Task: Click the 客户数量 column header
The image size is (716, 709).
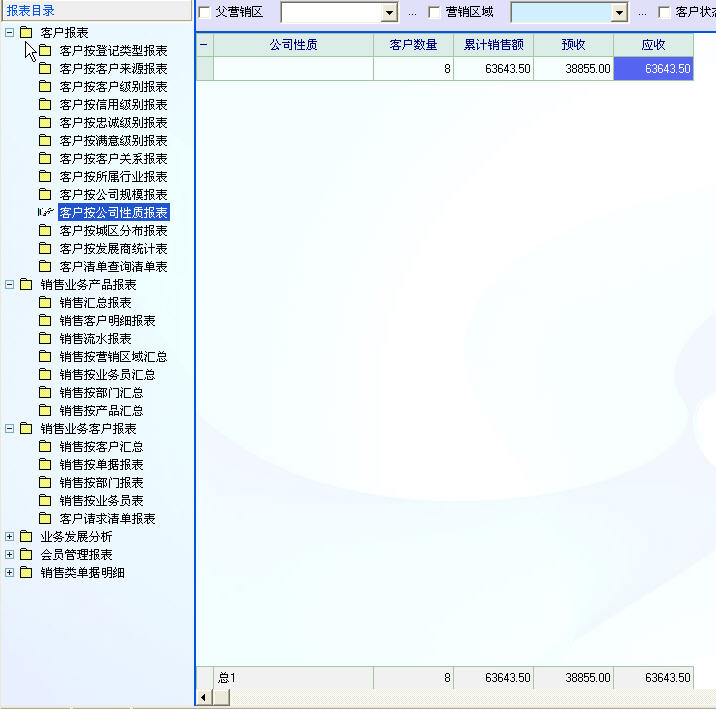Action: (x=413, y=45)
